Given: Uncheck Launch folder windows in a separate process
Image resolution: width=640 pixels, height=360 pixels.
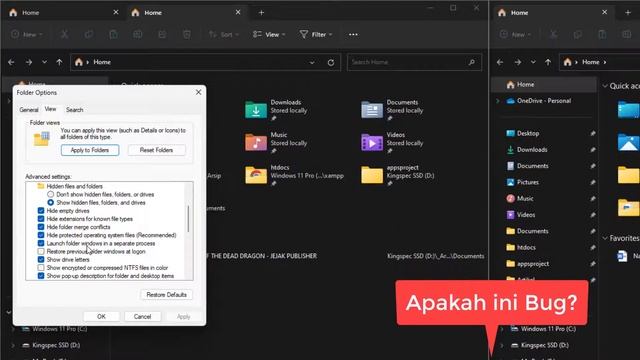Looking at the screenshot, I should point(41,243).
